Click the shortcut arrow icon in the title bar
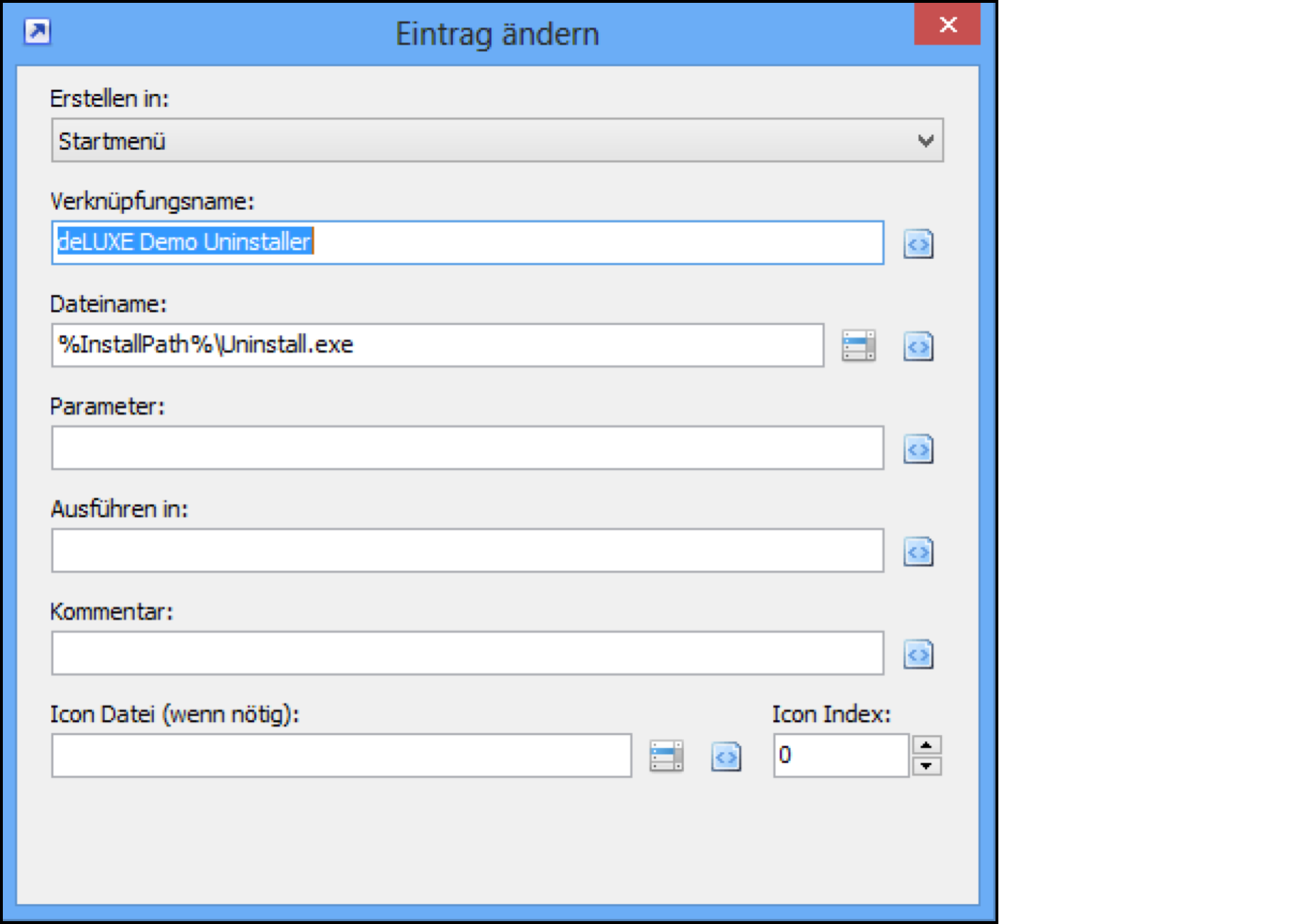 pyautogui.click(x=37, y=31)
